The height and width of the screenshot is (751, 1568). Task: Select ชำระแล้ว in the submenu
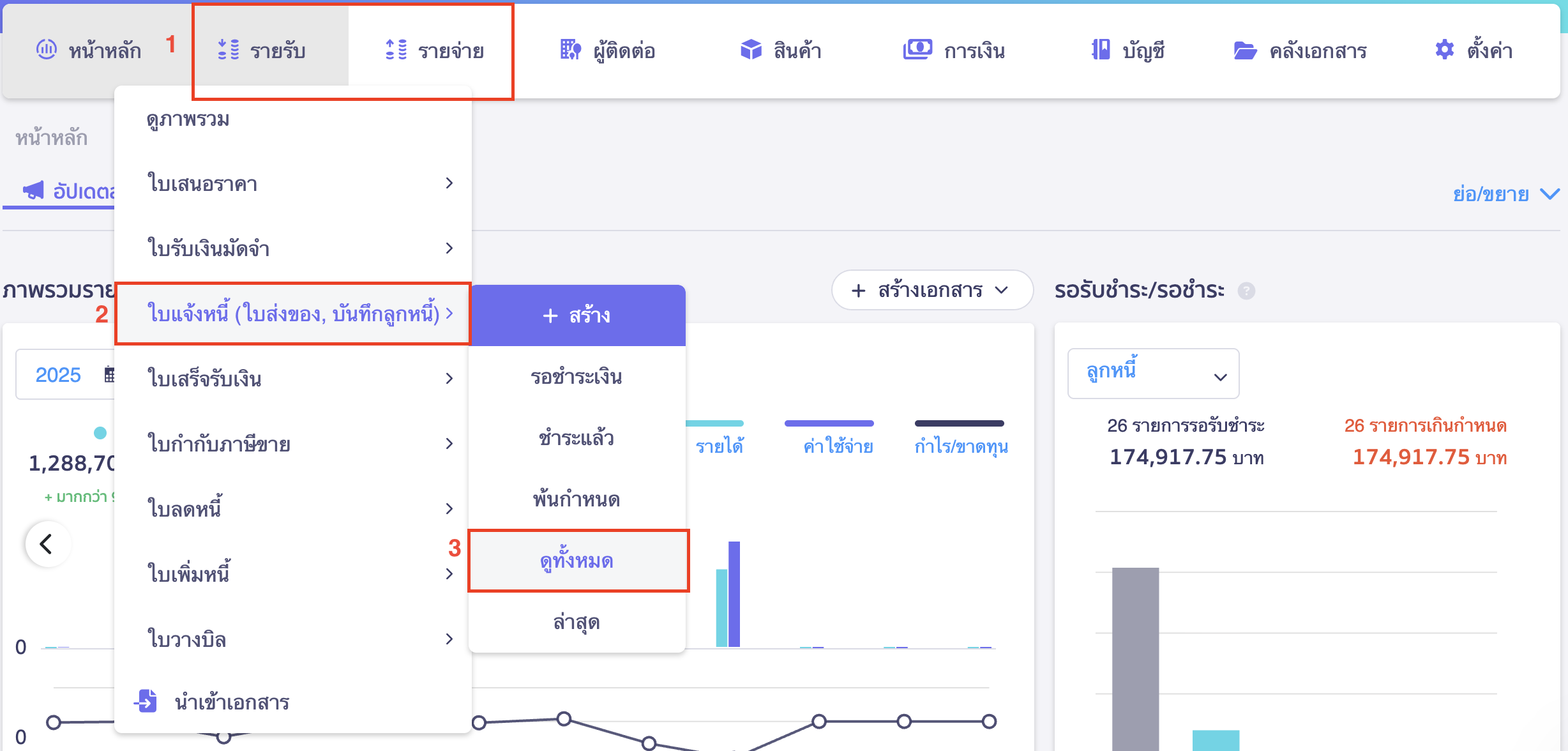tap(577, 438)
